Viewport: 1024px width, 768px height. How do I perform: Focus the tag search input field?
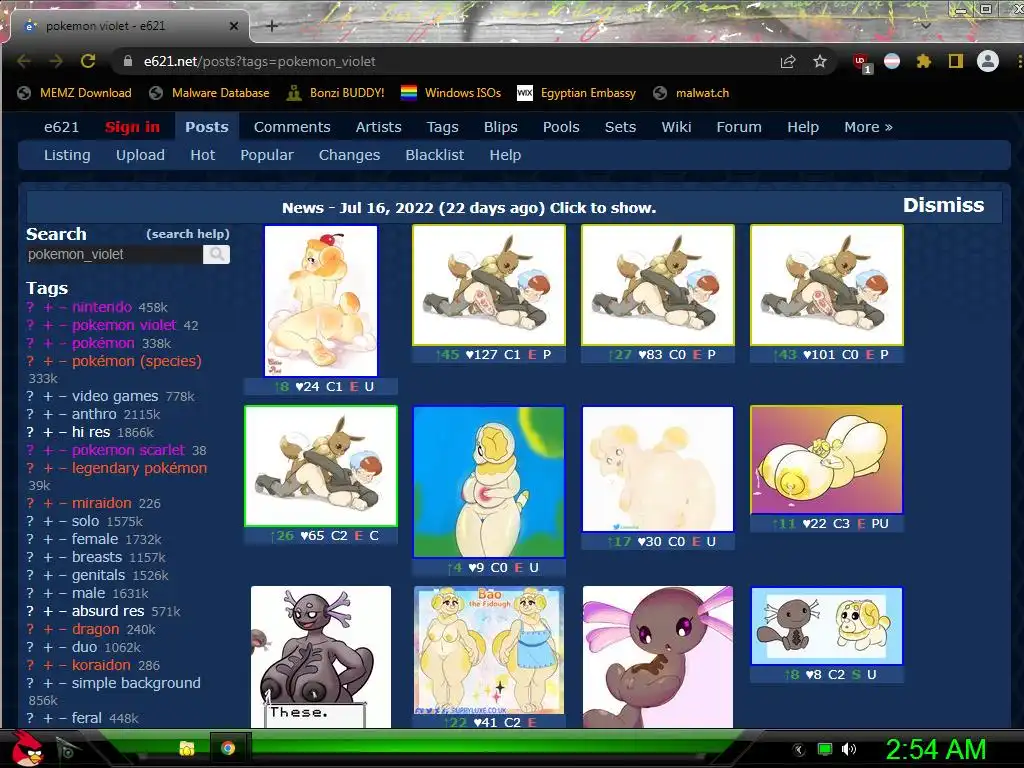tap(114, 254)
